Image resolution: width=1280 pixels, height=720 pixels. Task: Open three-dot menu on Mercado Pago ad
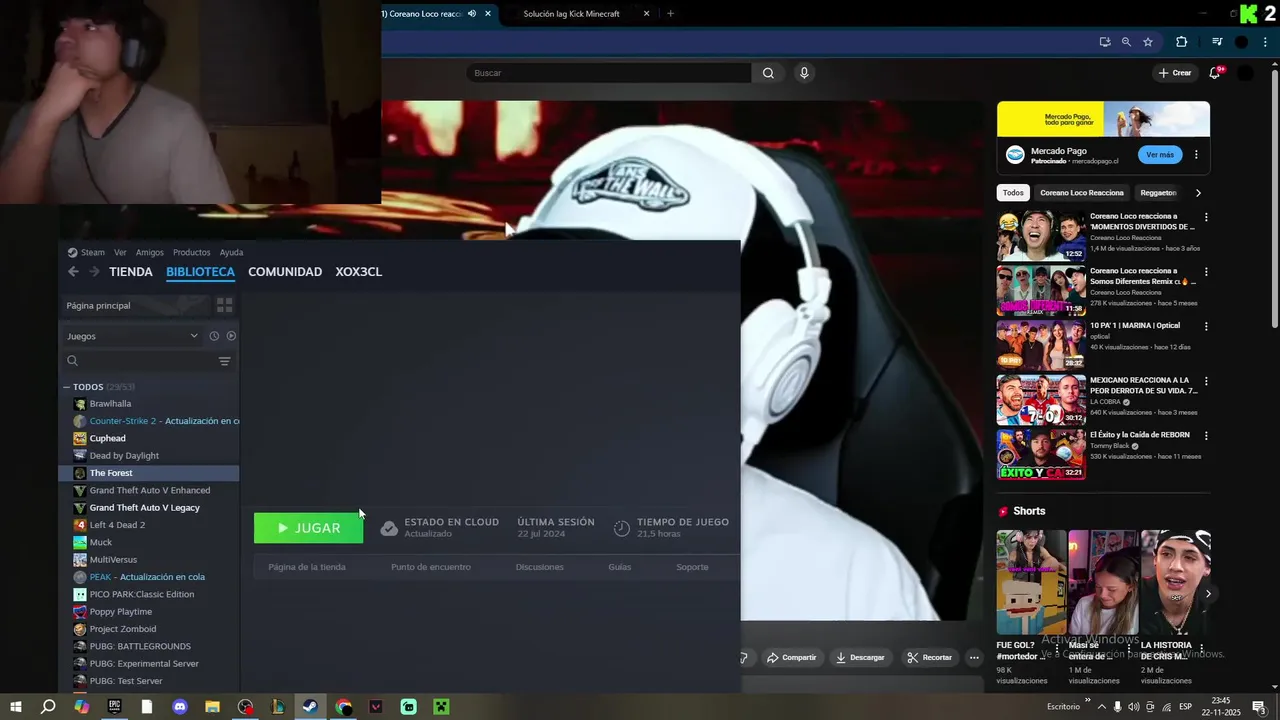1196,155
